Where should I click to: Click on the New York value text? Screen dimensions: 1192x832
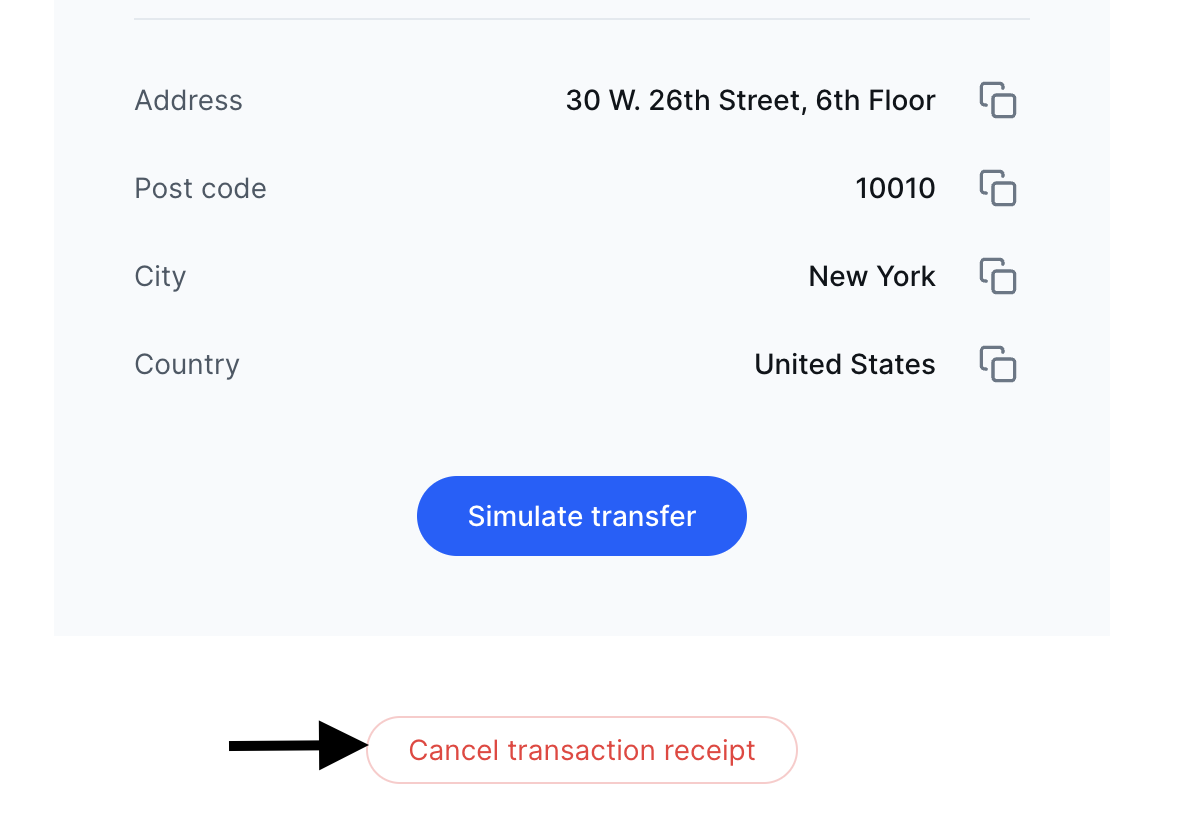click(x=871, y=276)
